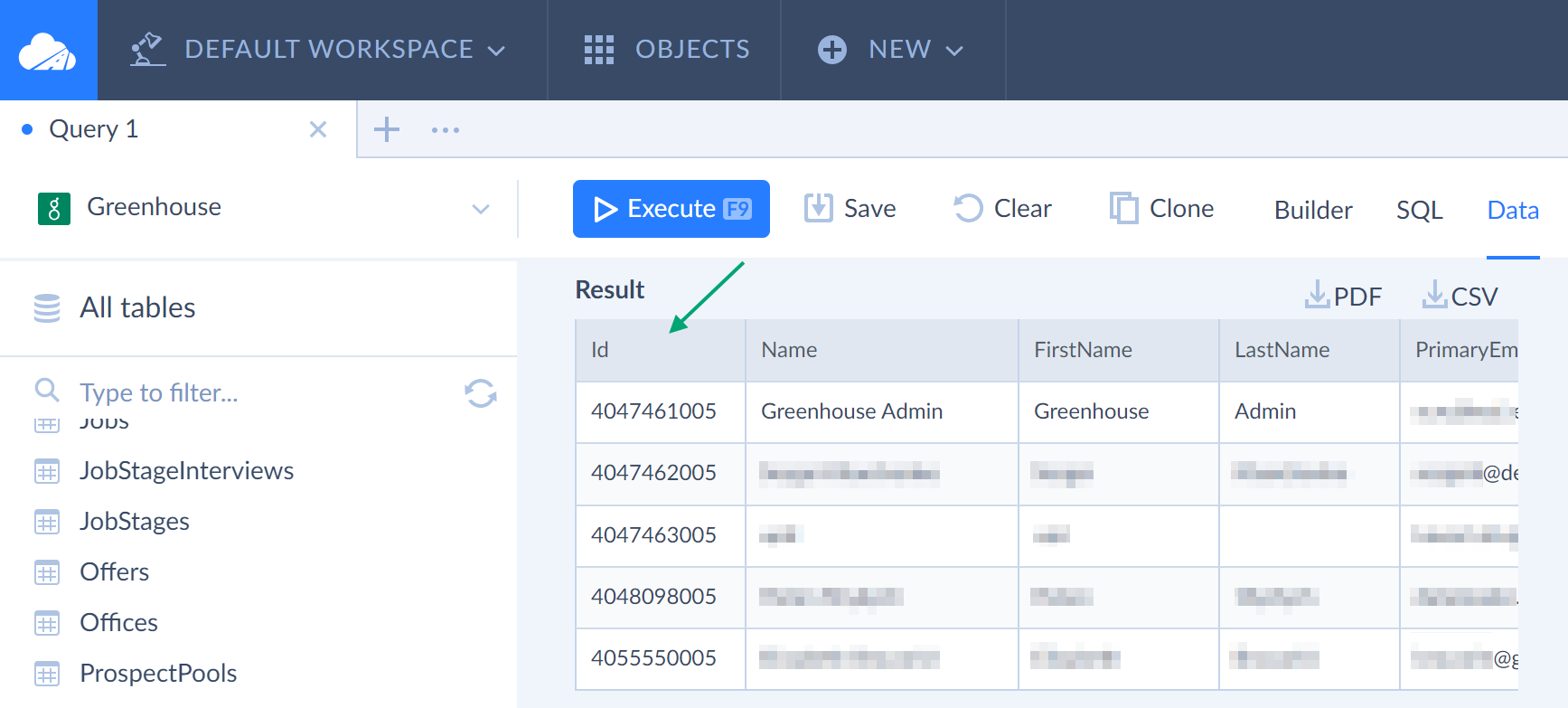Select cell with Id 4047461005

661,411
